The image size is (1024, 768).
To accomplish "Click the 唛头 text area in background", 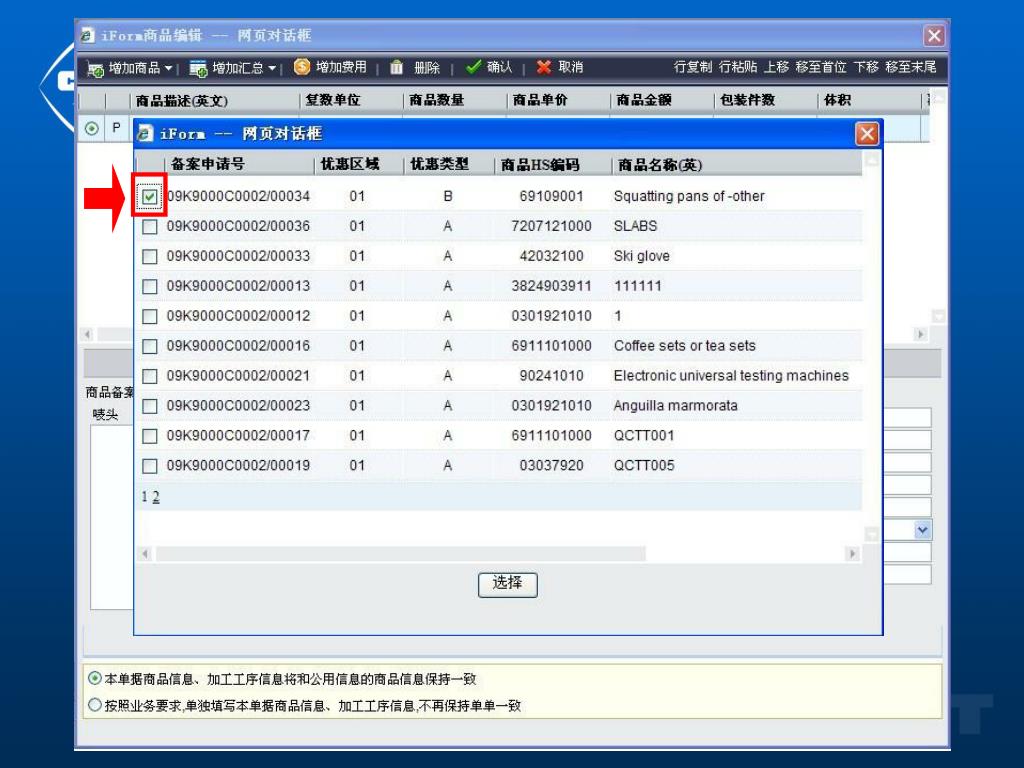I will pyautogui.click(x=112, y=517).
